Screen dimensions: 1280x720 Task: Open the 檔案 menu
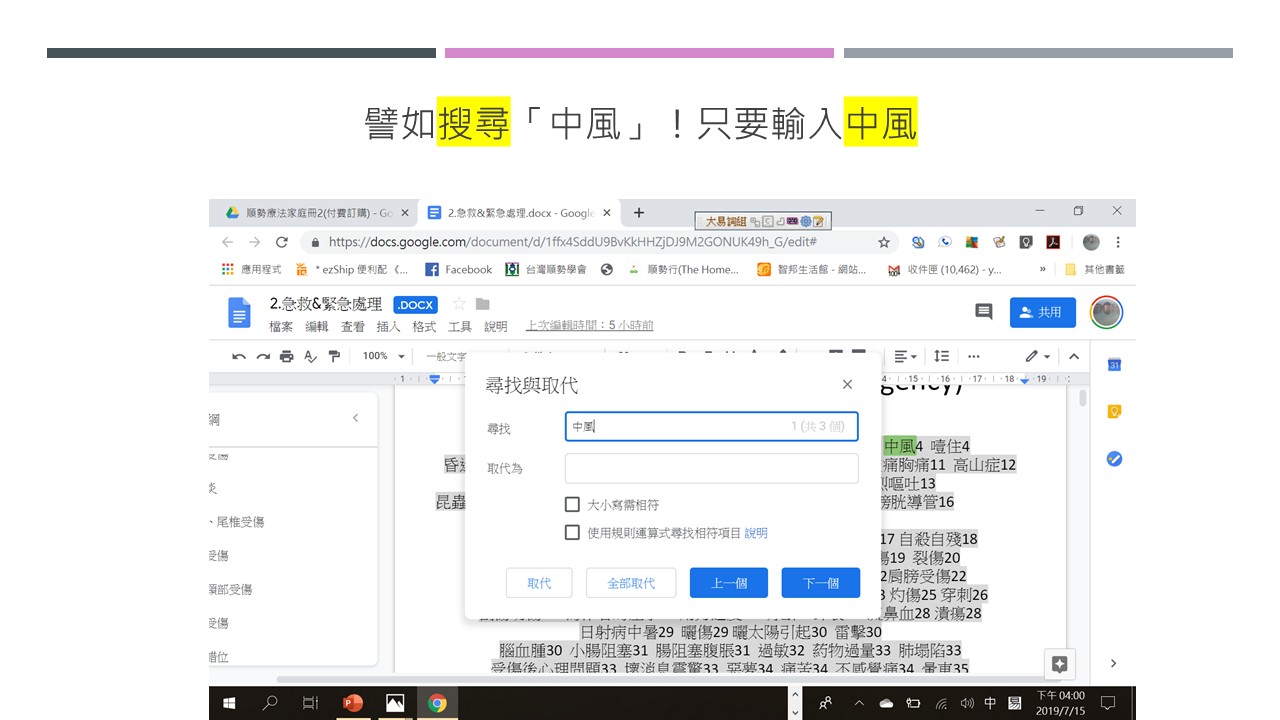coord(281,327)
